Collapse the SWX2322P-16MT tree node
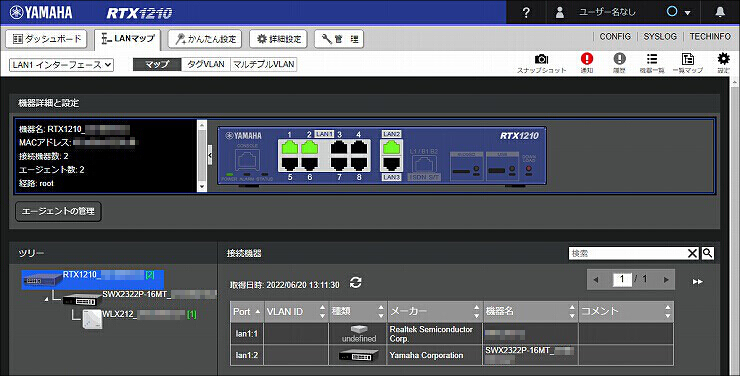This screenshot has width=740, height=376. point(47,300)
